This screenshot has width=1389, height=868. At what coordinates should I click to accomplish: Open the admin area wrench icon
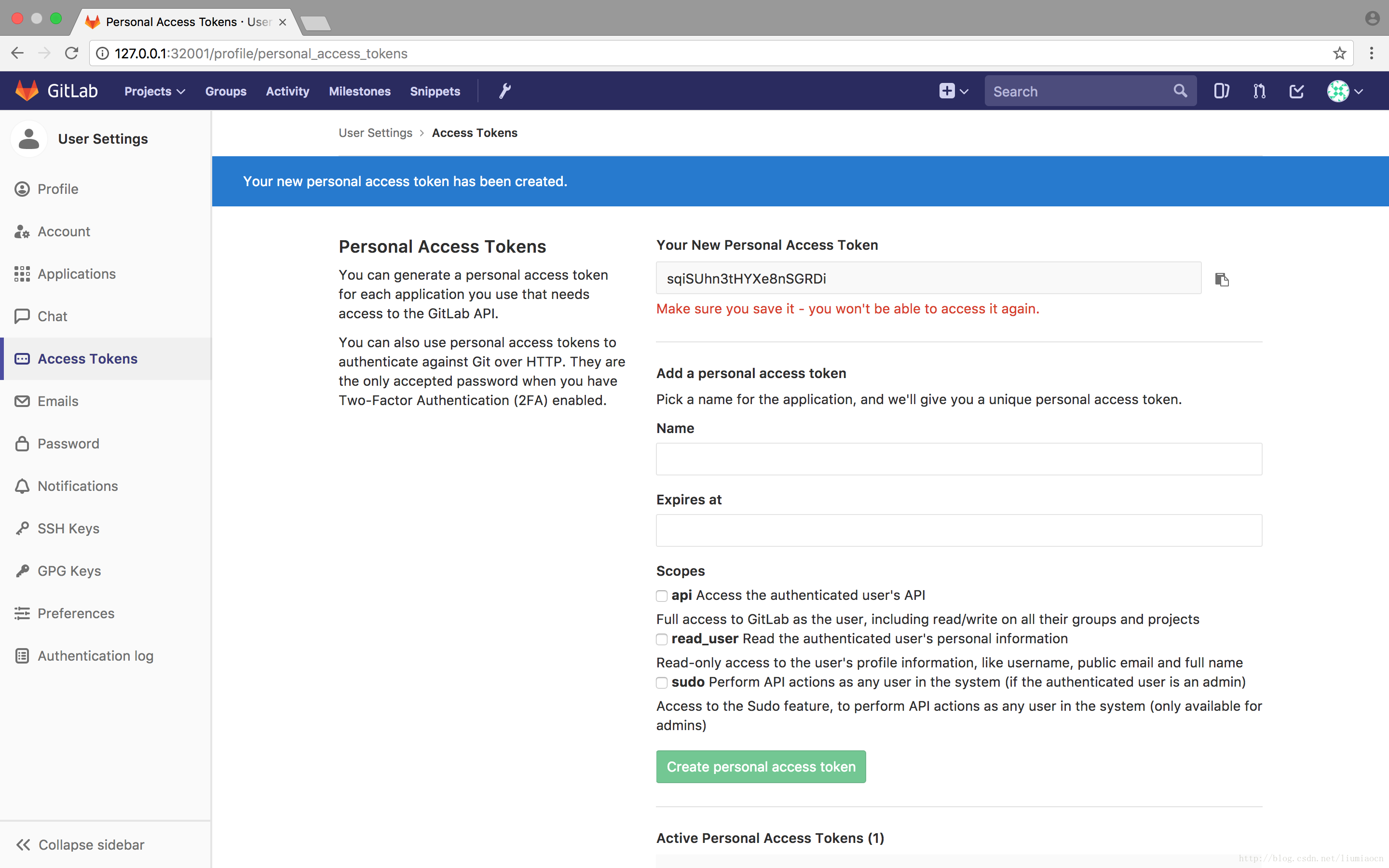(x=504, y=91)
